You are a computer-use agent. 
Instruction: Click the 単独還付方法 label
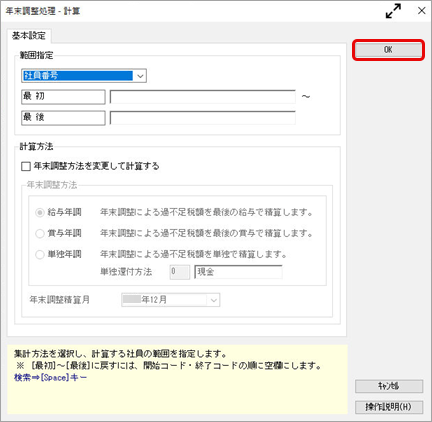pos(126,272)
